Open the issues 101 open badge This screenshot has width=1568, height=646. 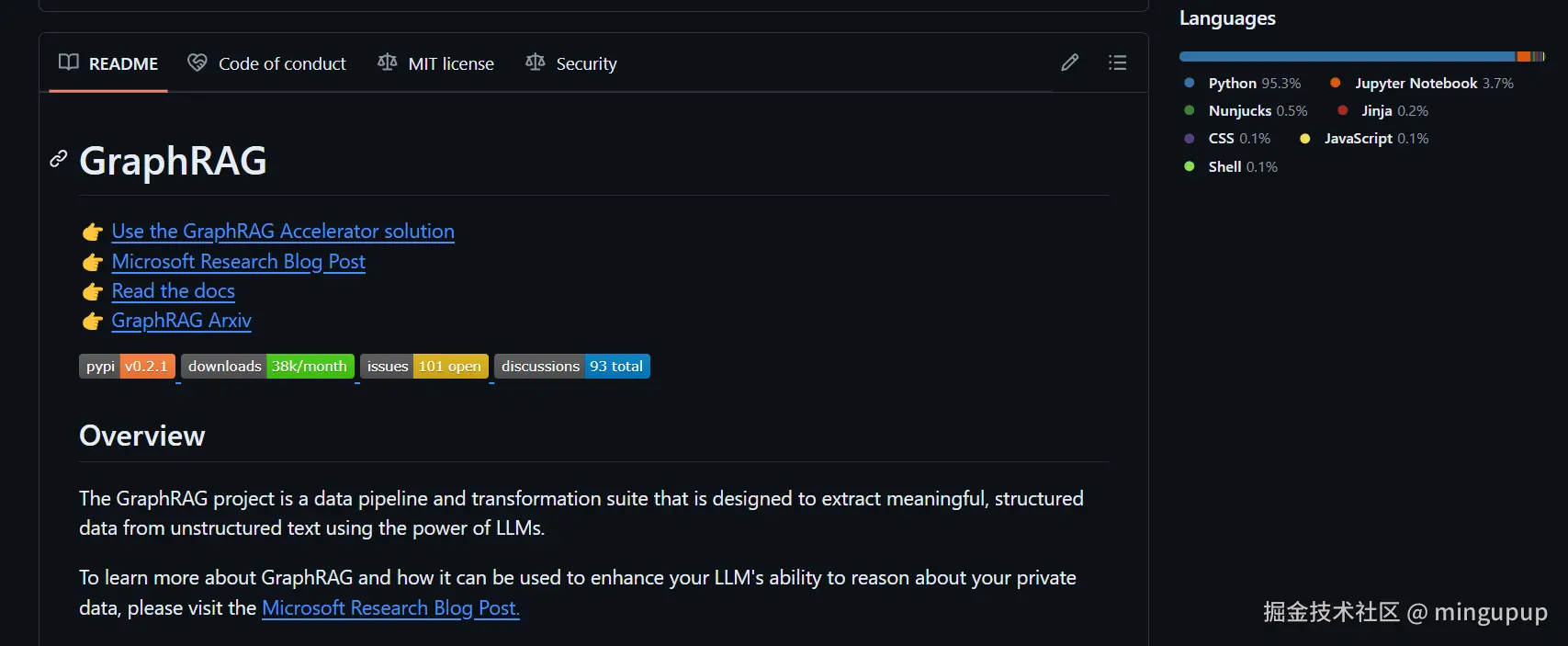coord(423,367)
